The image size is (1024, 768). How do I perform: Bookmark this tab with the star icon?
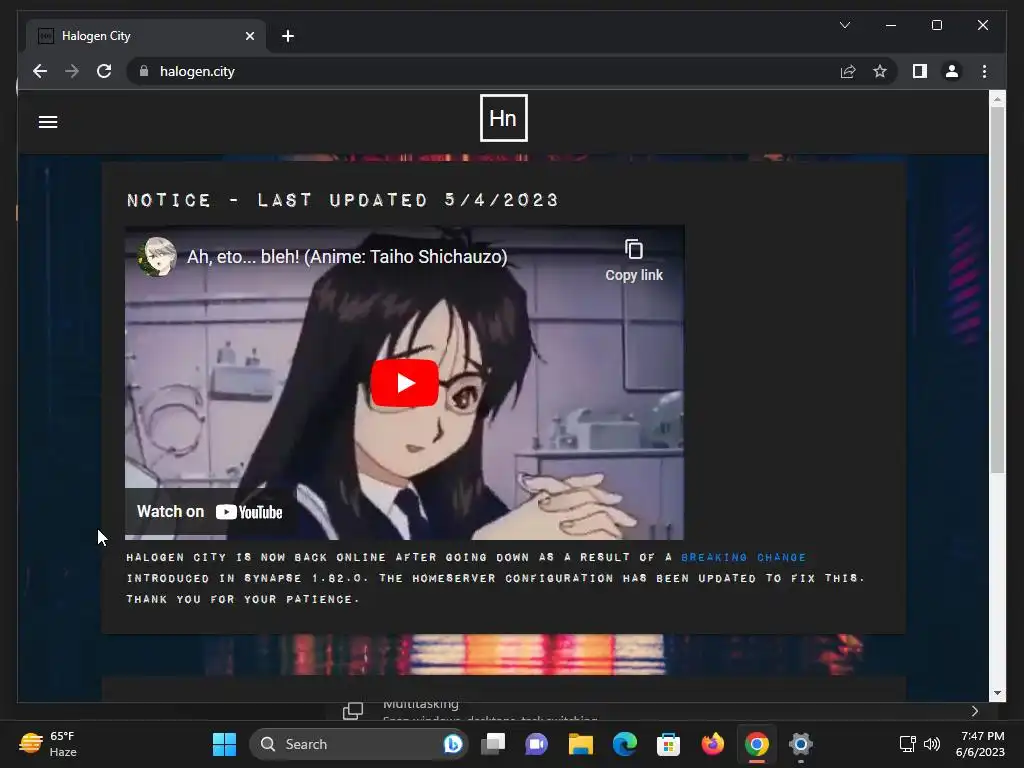880,71
